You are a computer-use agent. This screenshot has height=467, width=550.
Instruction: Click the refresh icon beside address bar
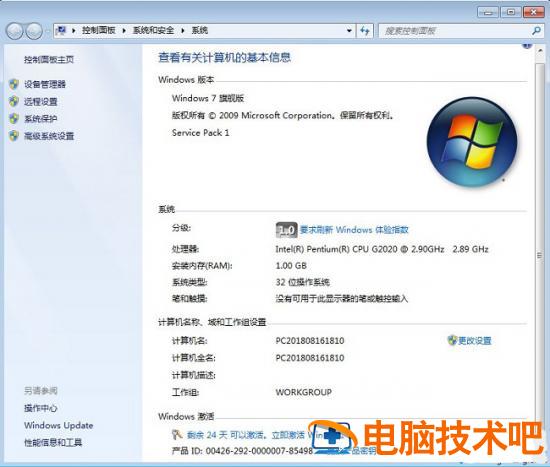point(365,31)
